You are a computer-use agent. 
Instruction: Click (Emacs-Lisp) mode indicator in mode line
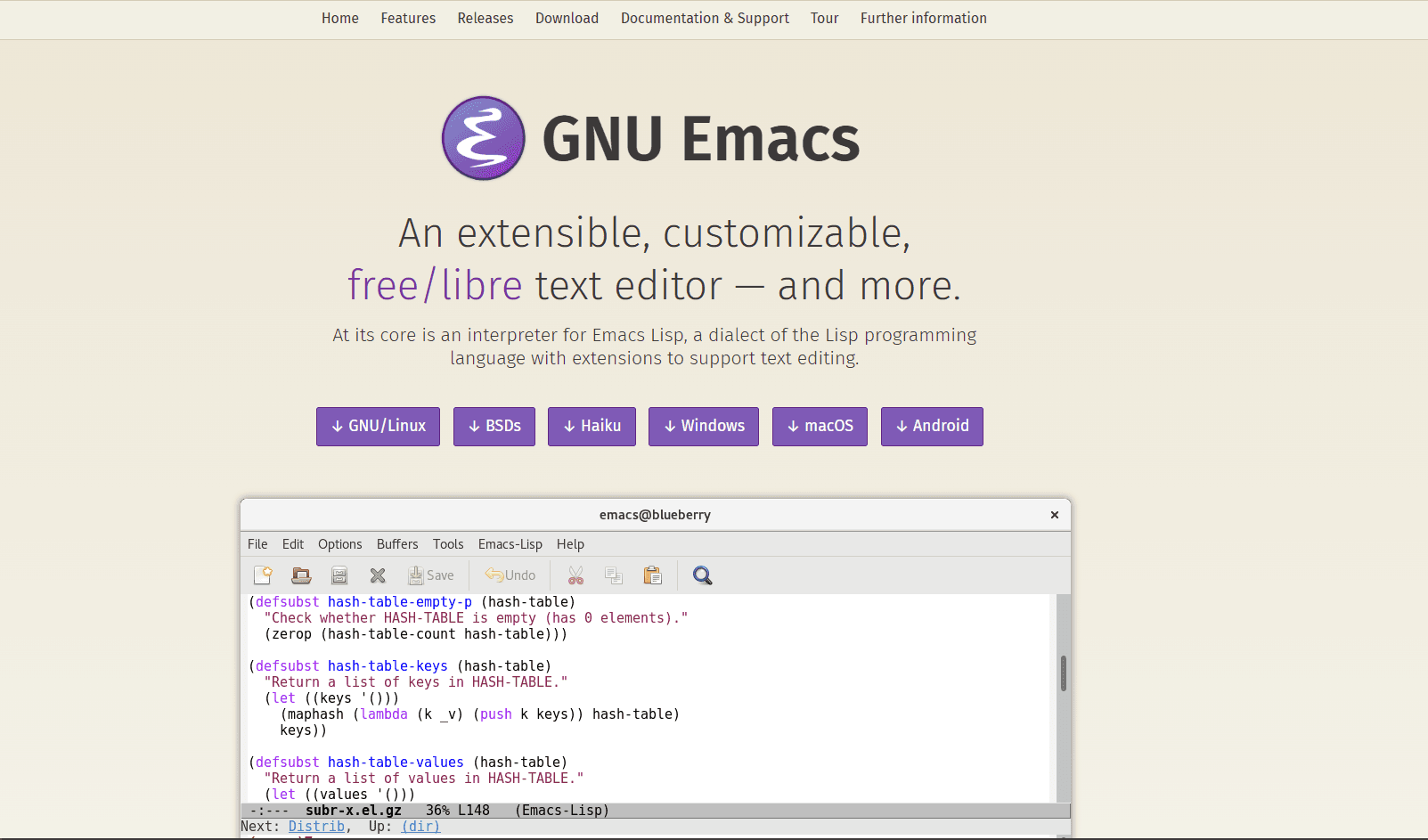coord(562,811)
